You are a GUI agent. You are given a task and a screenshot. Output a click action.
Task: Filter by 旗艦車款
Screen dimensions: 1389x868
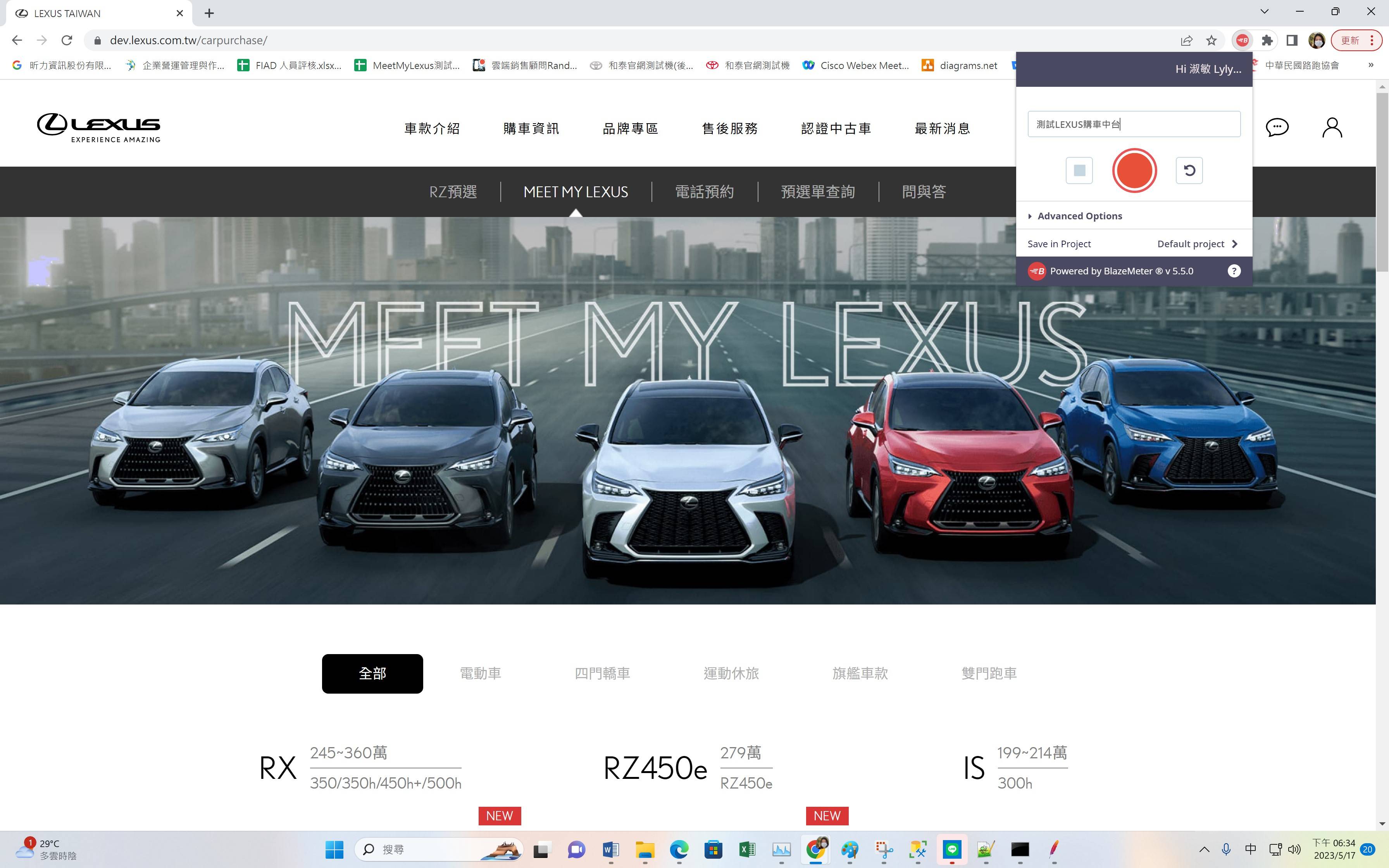point(860,673)
